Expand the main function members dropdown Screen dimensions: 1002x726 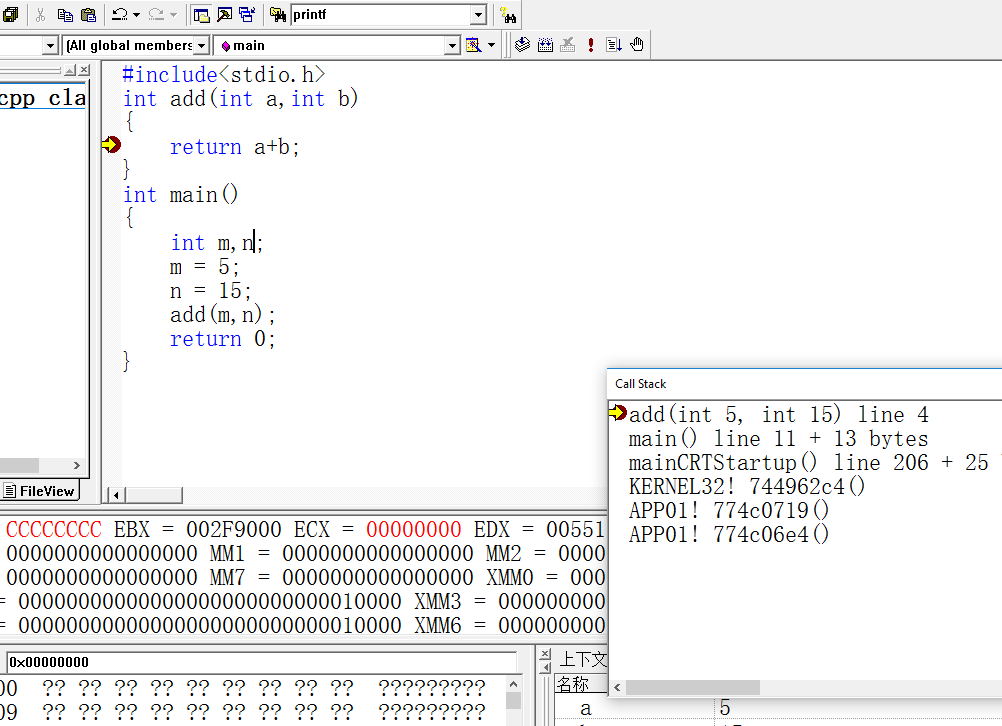pos(451,46)
